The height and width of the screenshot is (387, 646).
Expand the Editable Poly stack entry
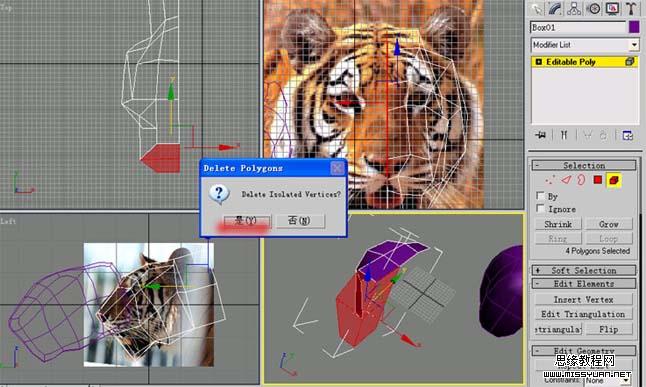[538, 62]
